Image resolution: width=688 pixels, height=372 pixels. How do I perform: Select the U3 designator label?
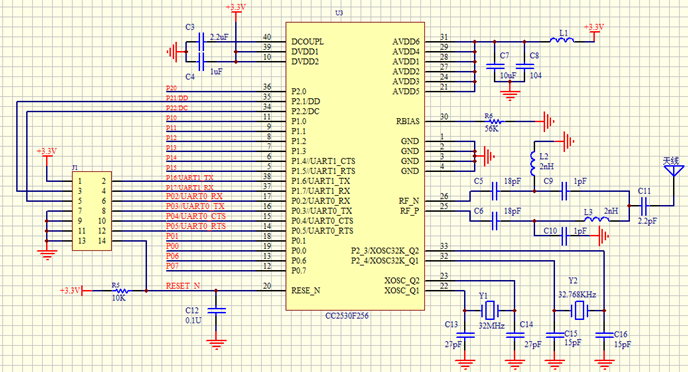coord(339,13)
